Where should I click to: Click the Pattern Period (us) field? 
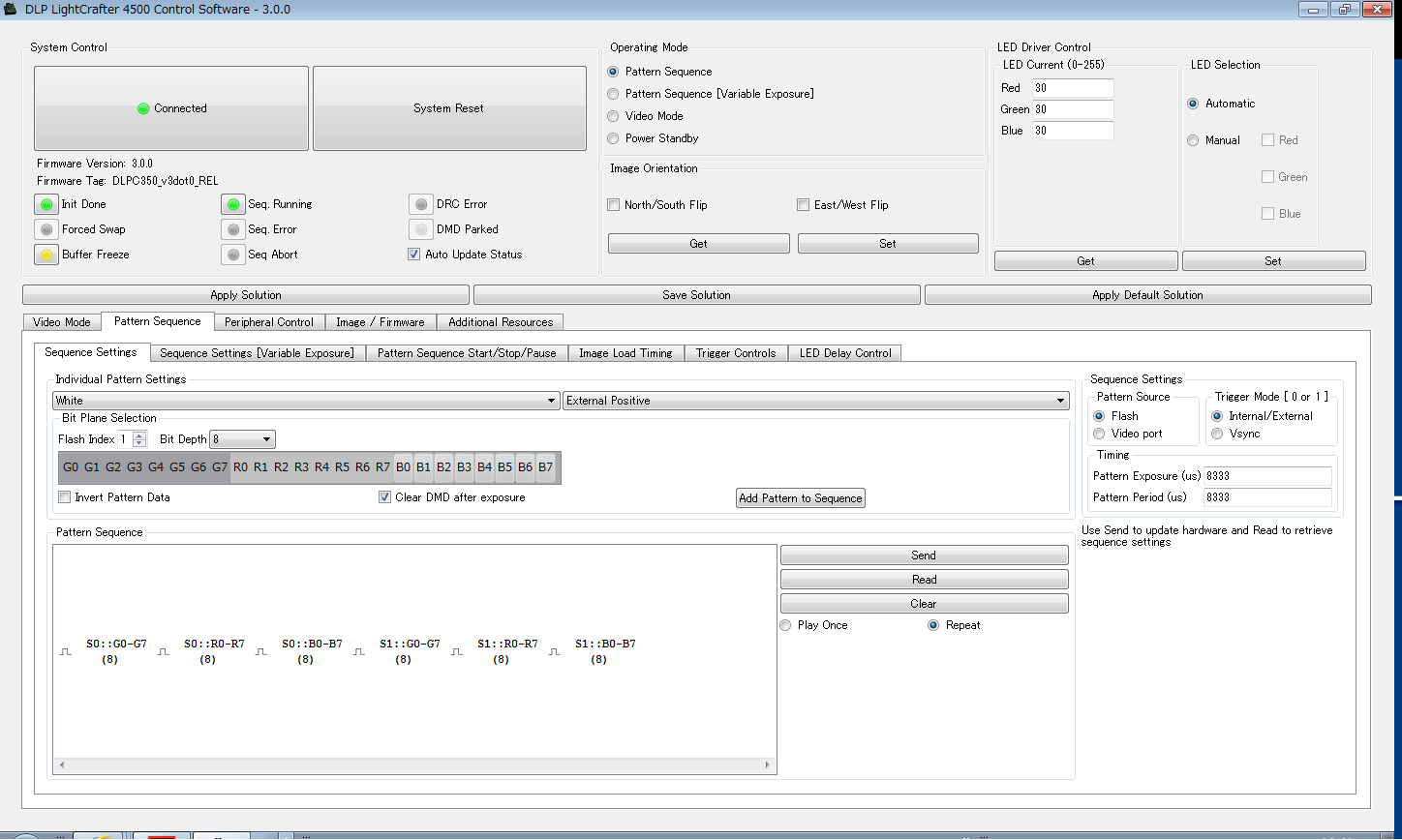point(1267,497)
